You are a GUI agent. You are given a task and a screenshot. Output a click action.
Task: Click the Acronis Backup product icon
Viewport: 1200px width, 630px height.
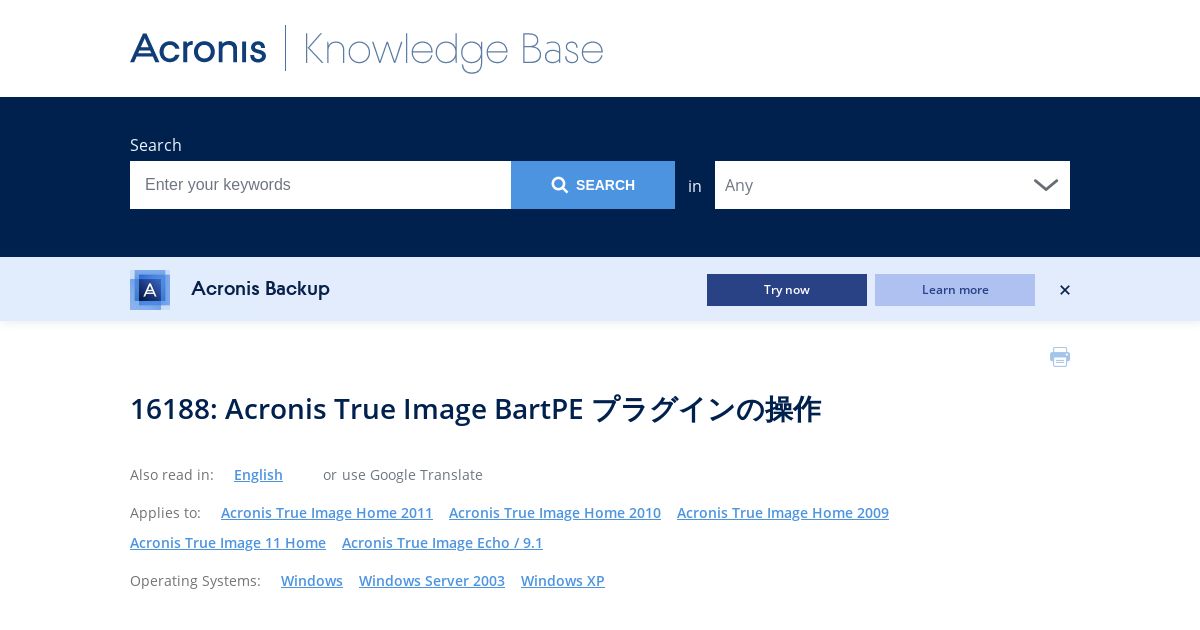click(150, 290)
